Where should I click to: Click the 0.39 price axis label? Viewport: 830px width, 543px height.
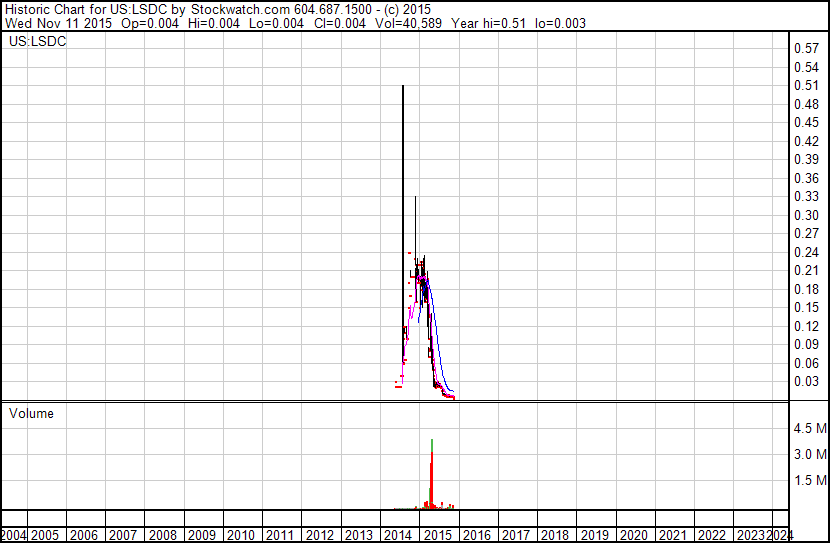pyautogui.click(x=807, y=159)
